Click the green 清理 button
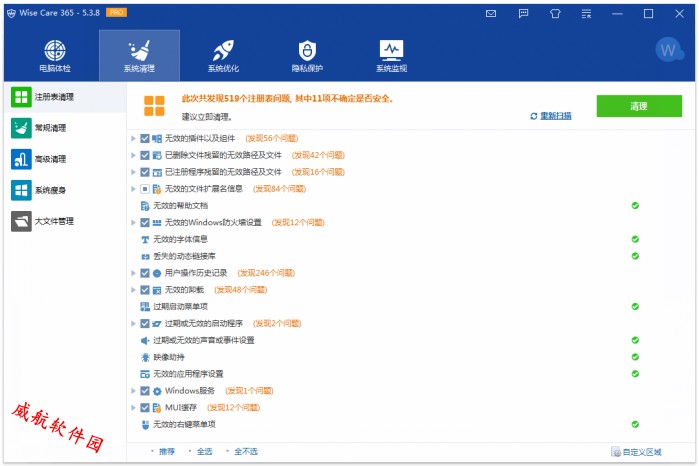 pos(638,106)
